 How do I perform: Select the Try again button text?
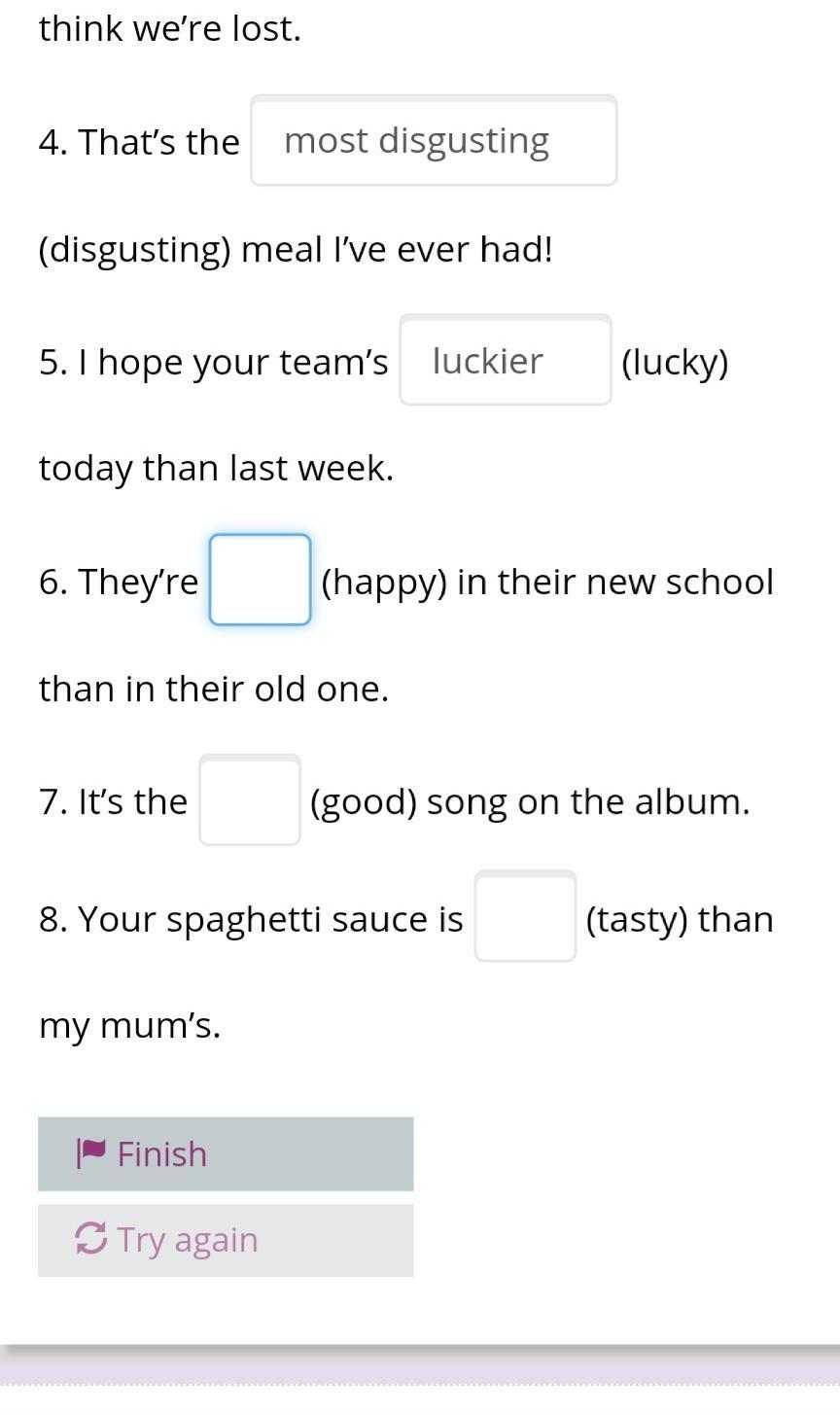(x=187, y=1240)
